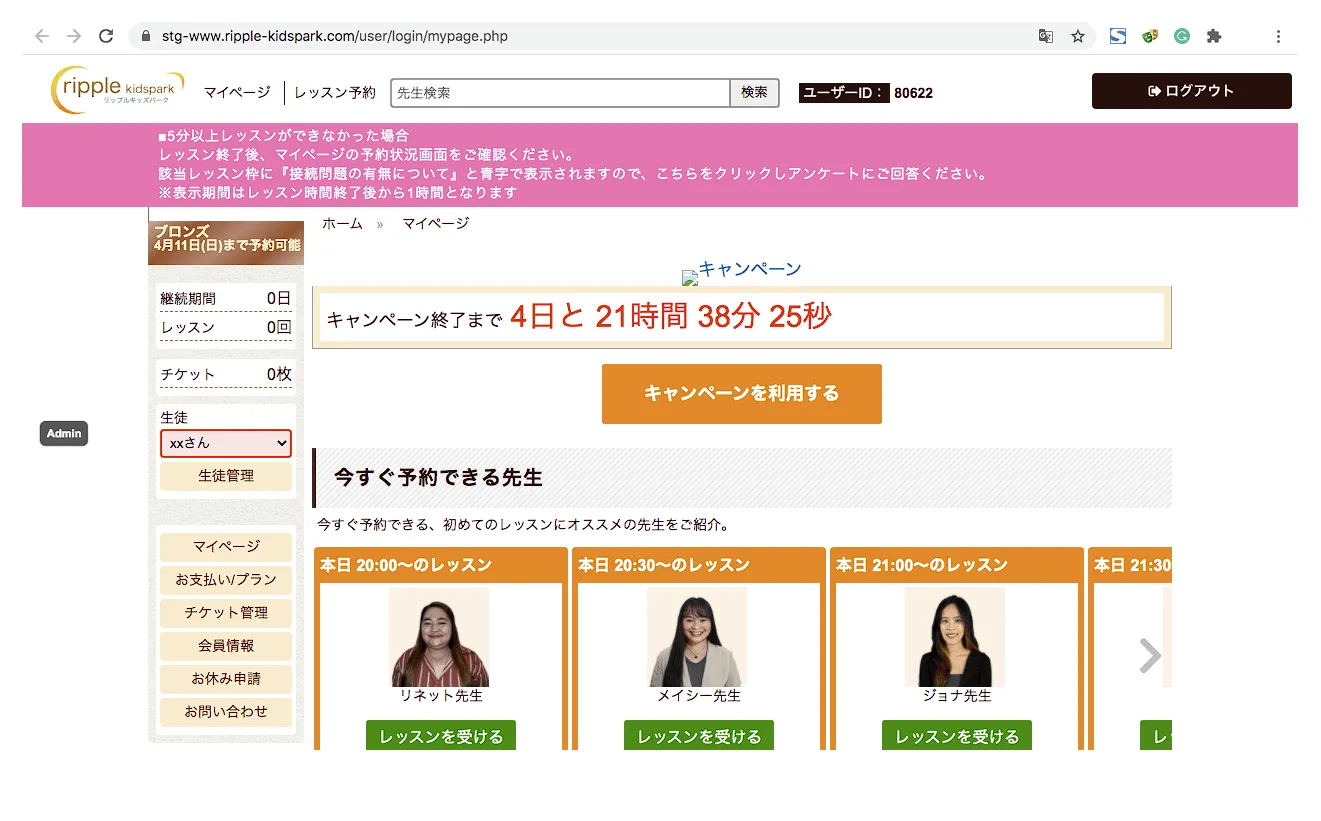The width and height of the screenshot is (1321, 821).
Task: Click the translate page icon
Action: coord(1046,36)
